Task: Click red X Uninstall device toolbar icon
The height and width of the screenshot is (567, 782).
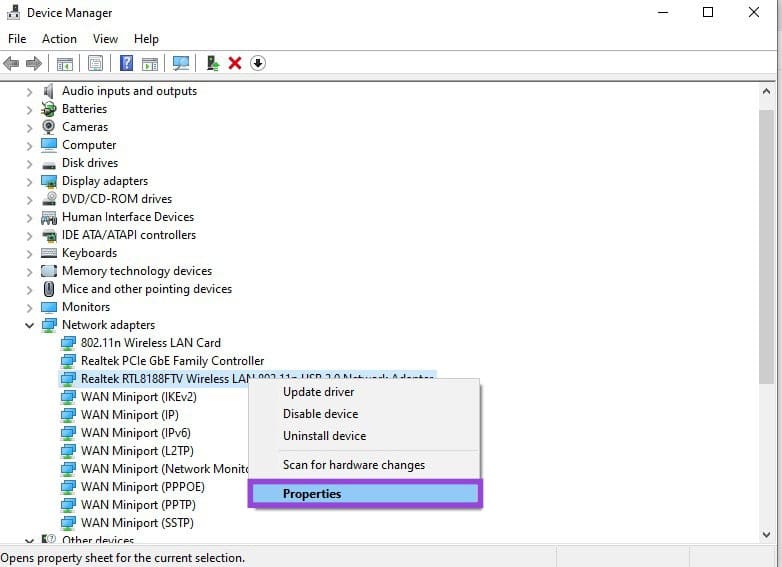Action: point(235,63)
